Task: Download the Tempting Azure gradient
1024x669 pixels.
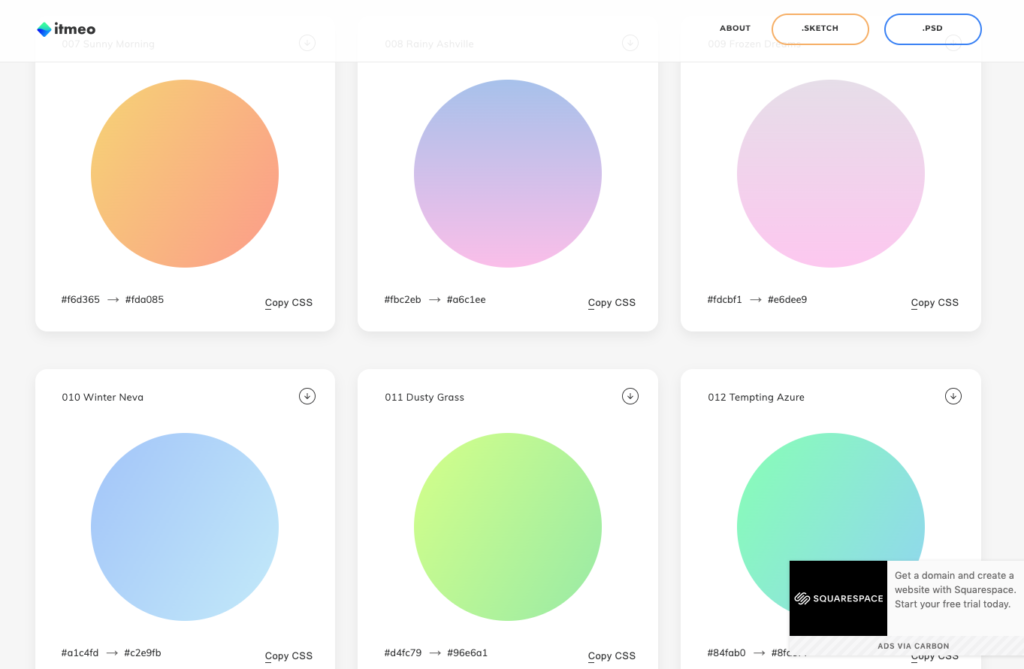Action: pyautogui.click(x=953, y=396)
